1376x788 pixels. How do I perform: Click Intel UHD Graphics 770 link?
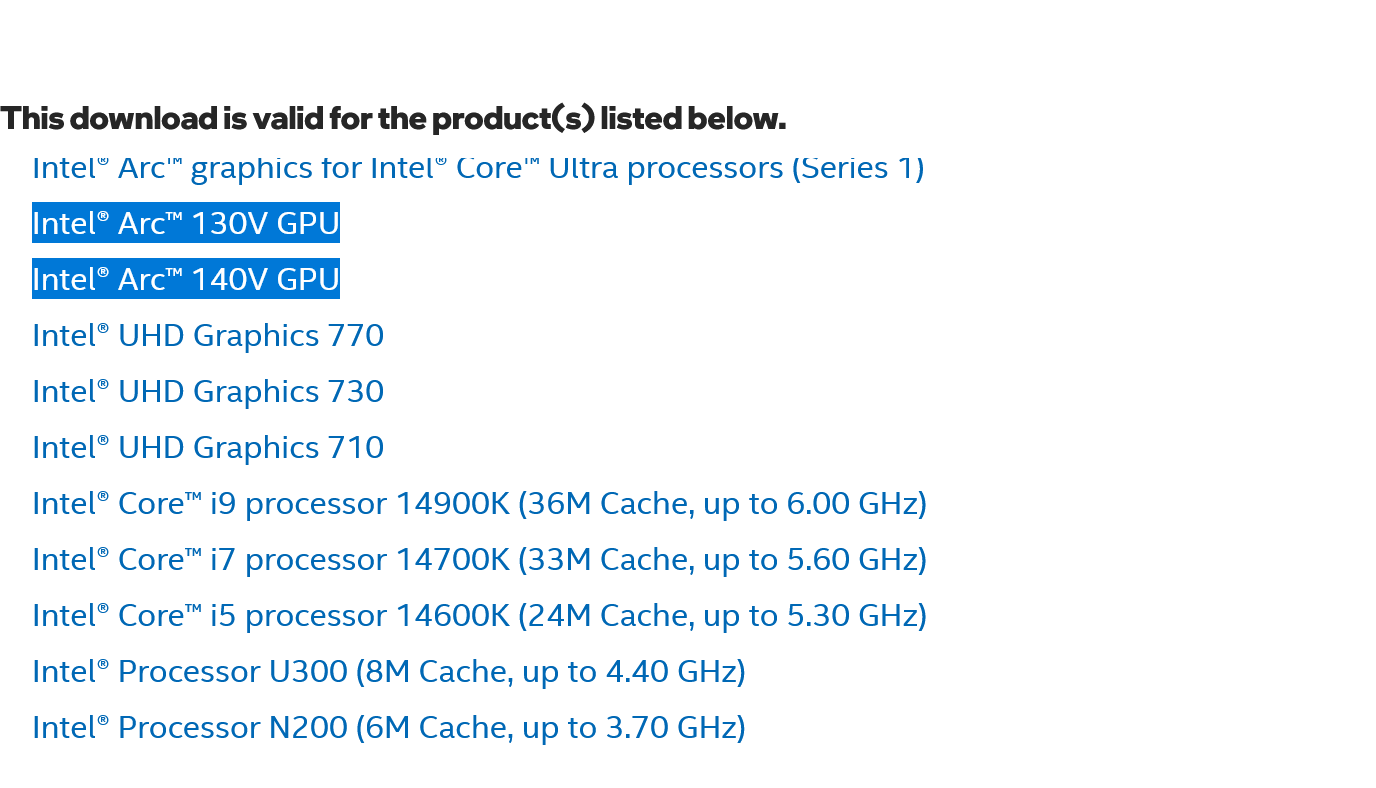coord(208,335)
